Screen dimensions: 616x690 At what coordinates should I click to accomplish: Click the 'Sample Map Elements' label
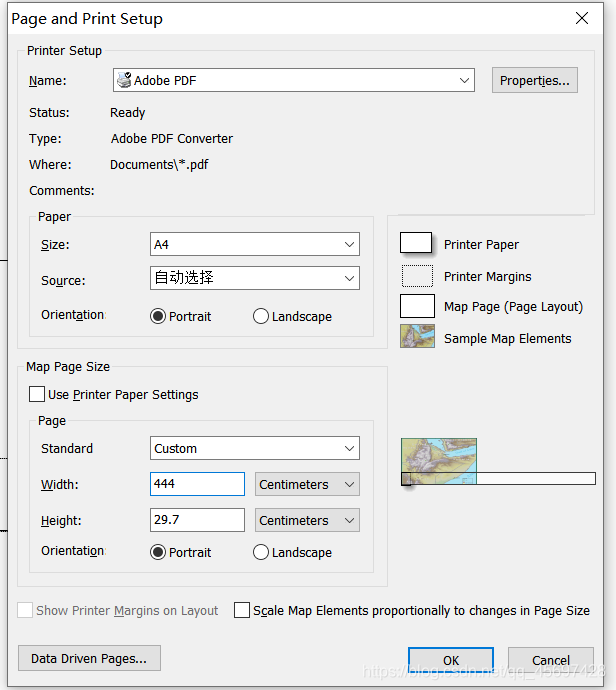pyautogui.click(x=507, y=338)
